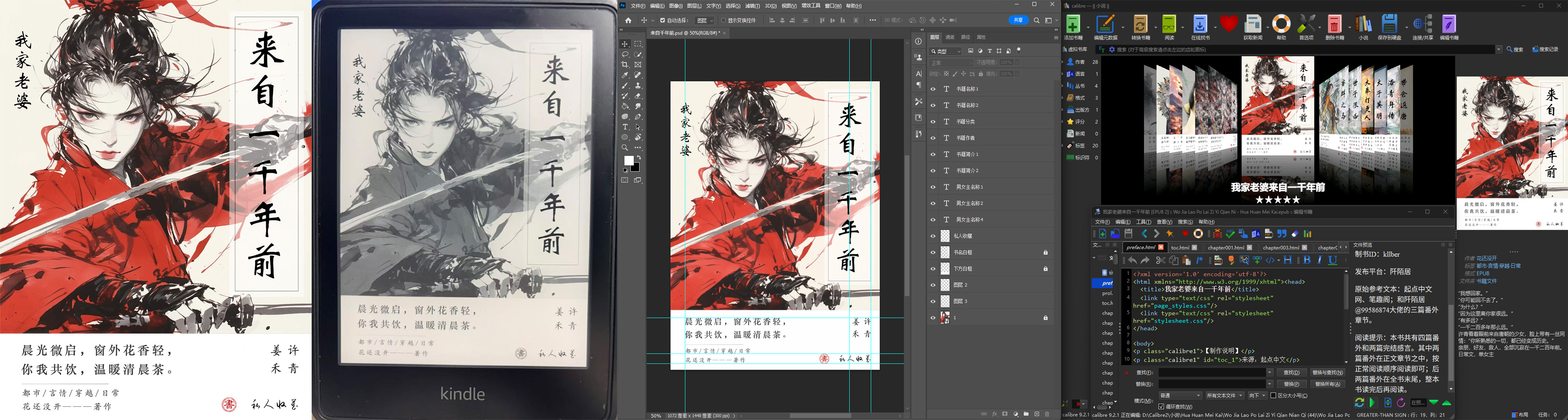Screen dimensions: 1568x420
Task: Expand the 作者 category in tag browser
Action: [1065, 62]
